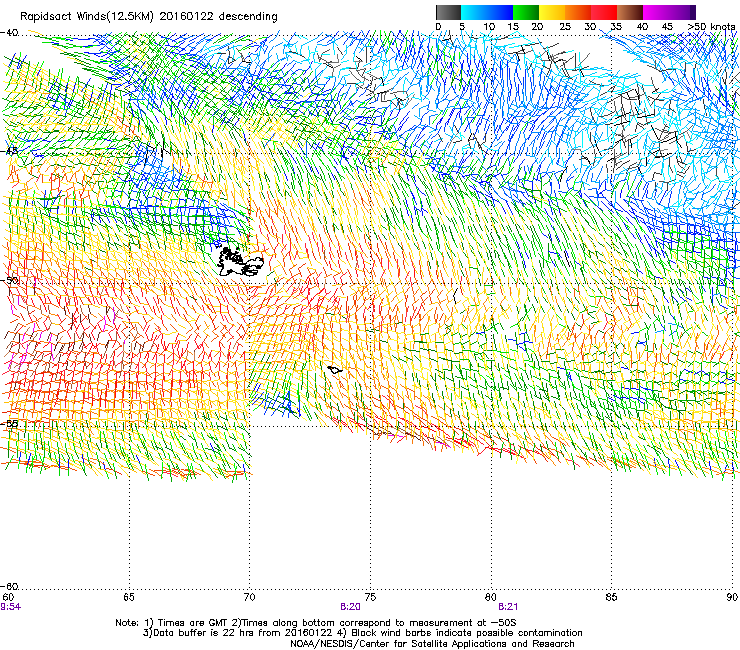
Task: Select the brown 35-40 knots legend segment
Action: click(630, 12)
